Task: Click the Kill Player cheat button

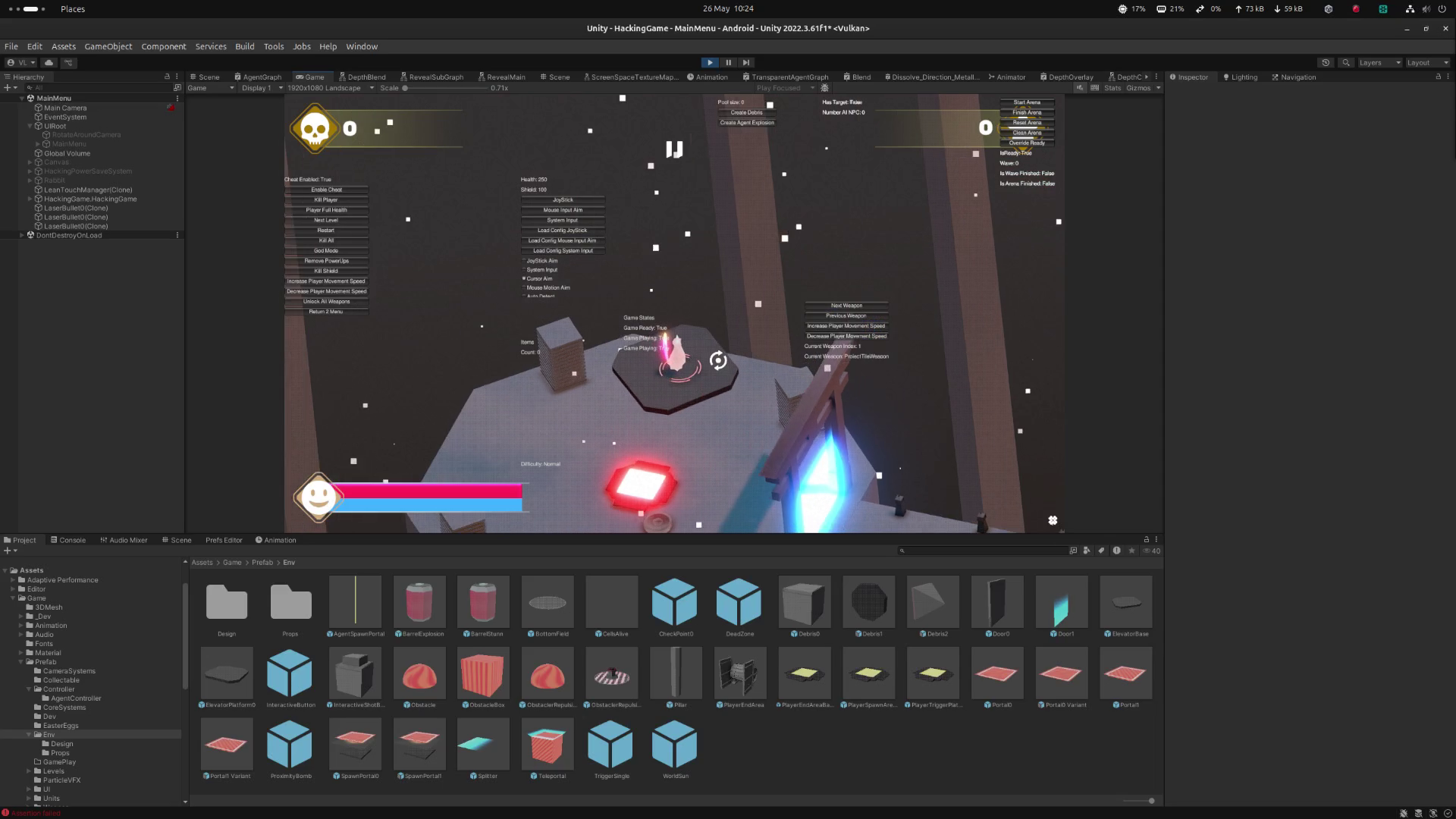Action: click(x=326, y=199)
